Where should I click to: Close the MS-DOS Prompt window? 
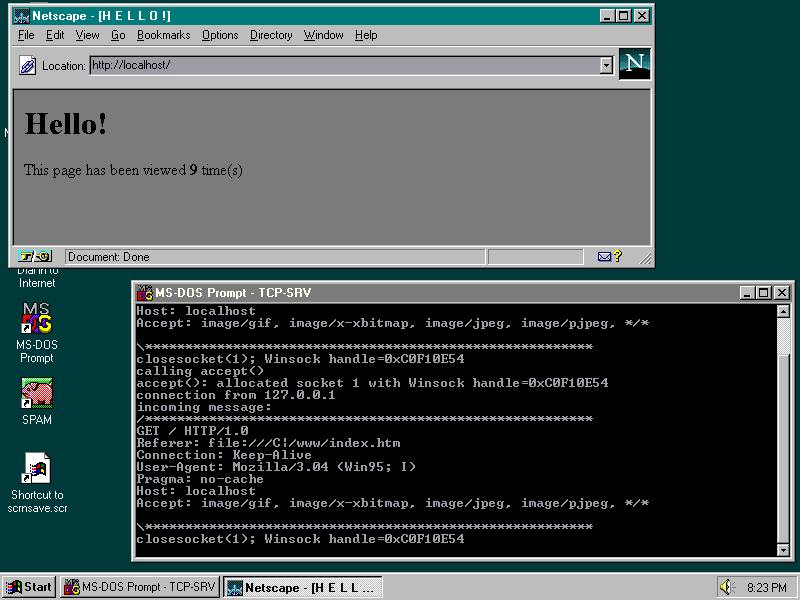[782, 293]
